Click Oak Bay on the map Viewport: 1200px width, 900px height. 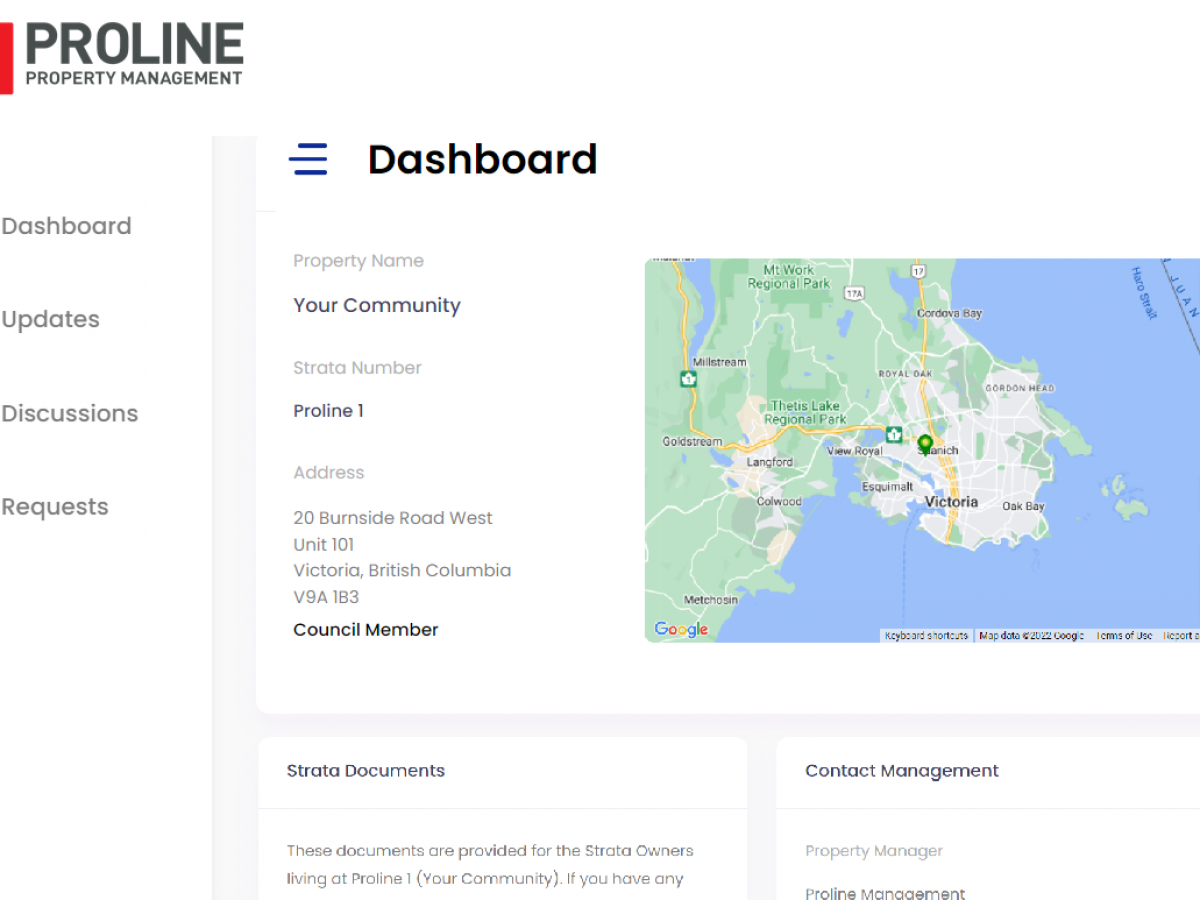(1023, 506)
